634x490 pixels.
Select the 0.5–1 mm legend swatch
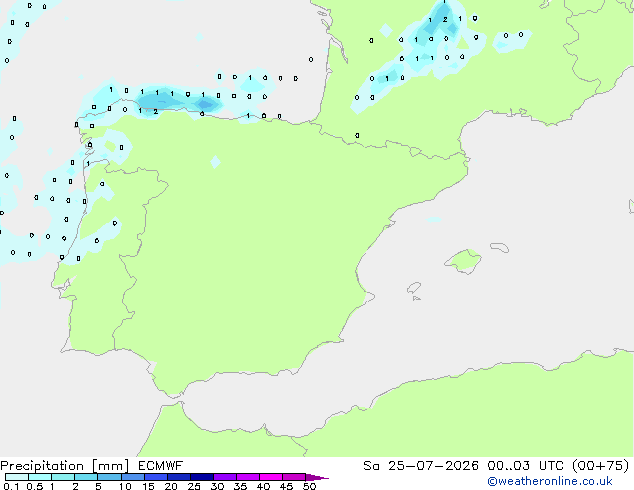[40, 477]
